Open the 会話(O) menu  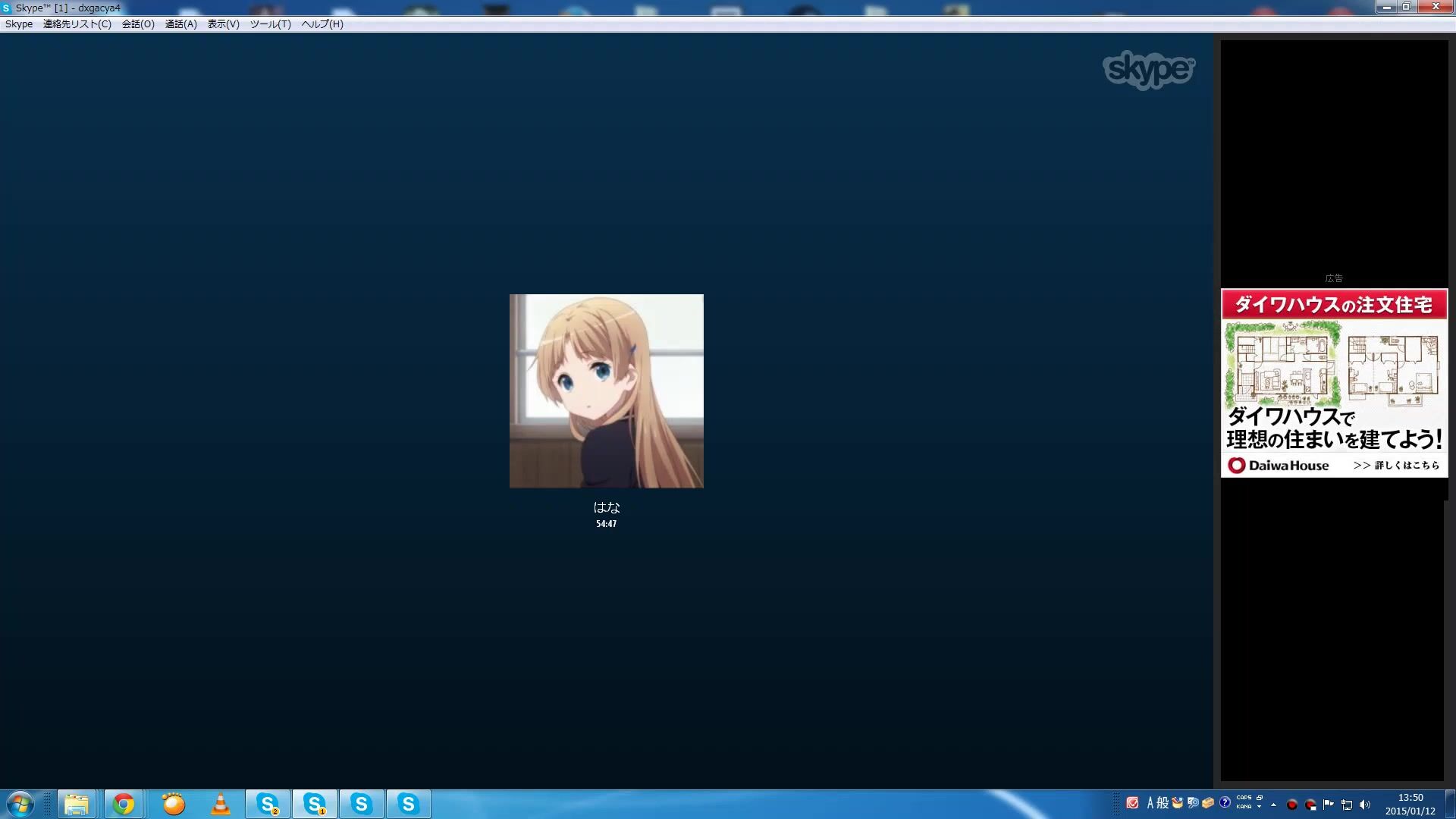coord(138,24)
